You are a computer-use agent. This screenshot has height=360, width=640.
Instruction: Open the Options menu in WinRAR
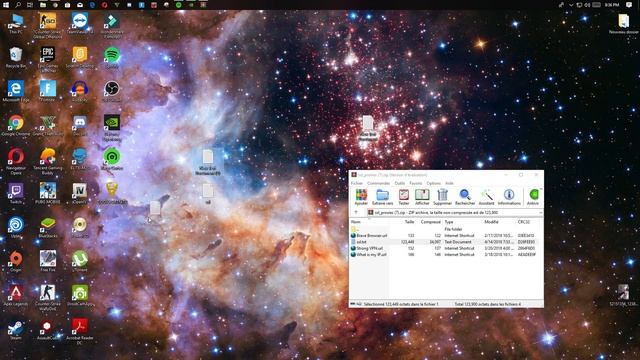433,183
